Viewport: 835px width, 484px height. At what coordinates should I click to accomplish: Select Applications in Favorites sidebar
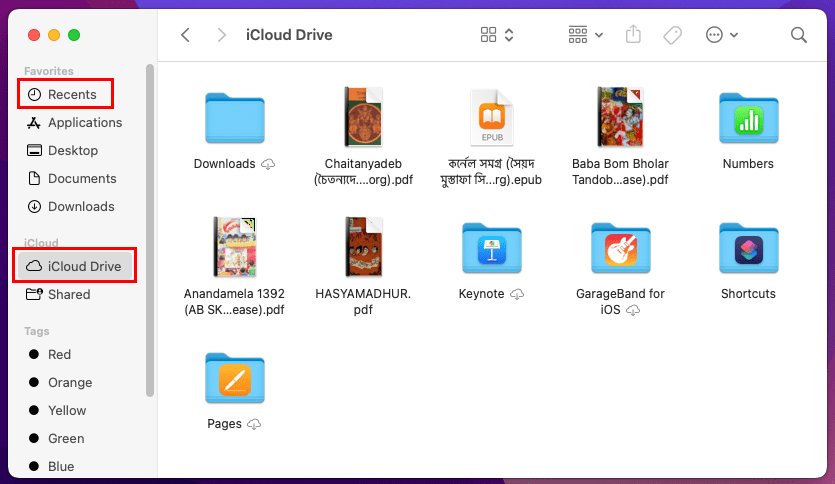point(84,122)
